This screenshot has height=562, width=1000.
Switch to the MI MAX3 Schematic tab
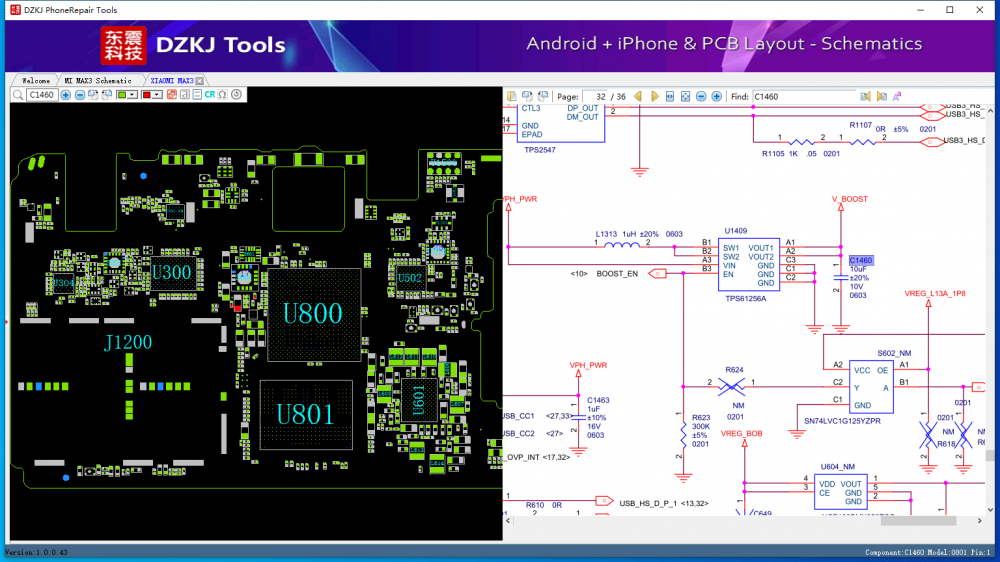coord(98,80)
